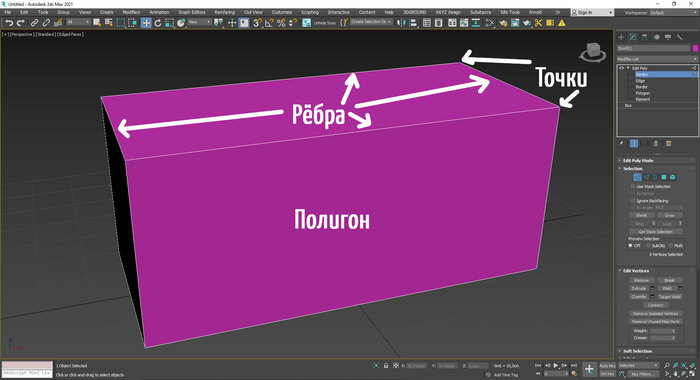Viewport: 700px width, 380px height.
Task: Click the Target Weld button
Action: pos(669,296)
